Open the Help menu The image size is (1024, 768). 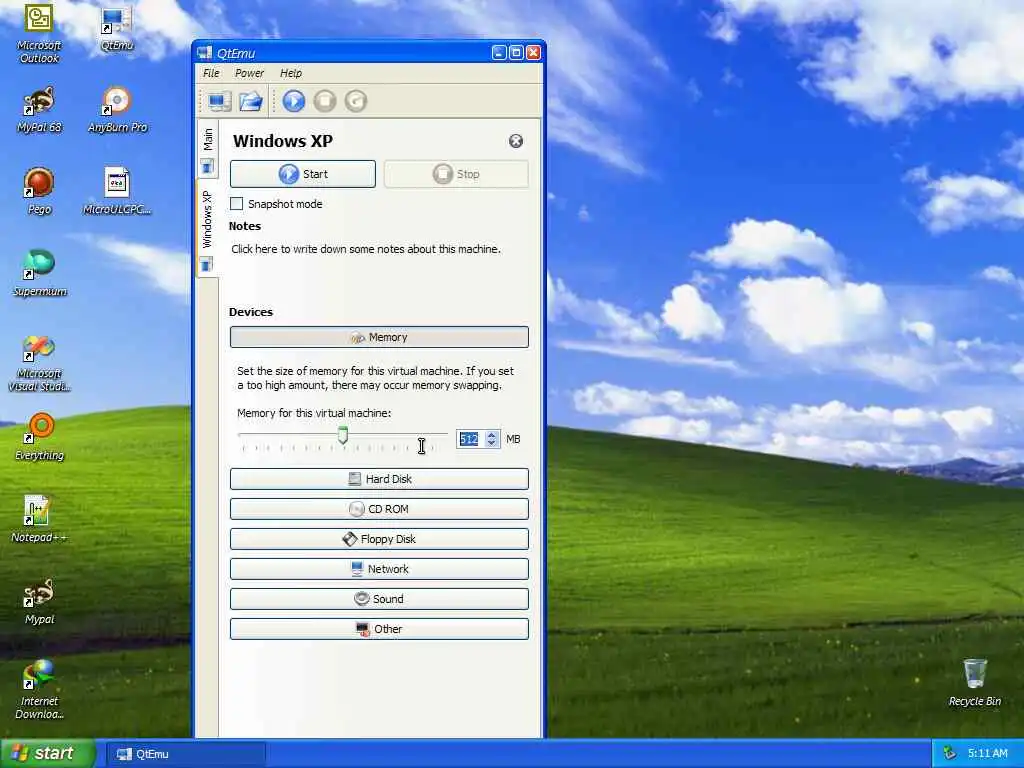(x=291, y=73)
